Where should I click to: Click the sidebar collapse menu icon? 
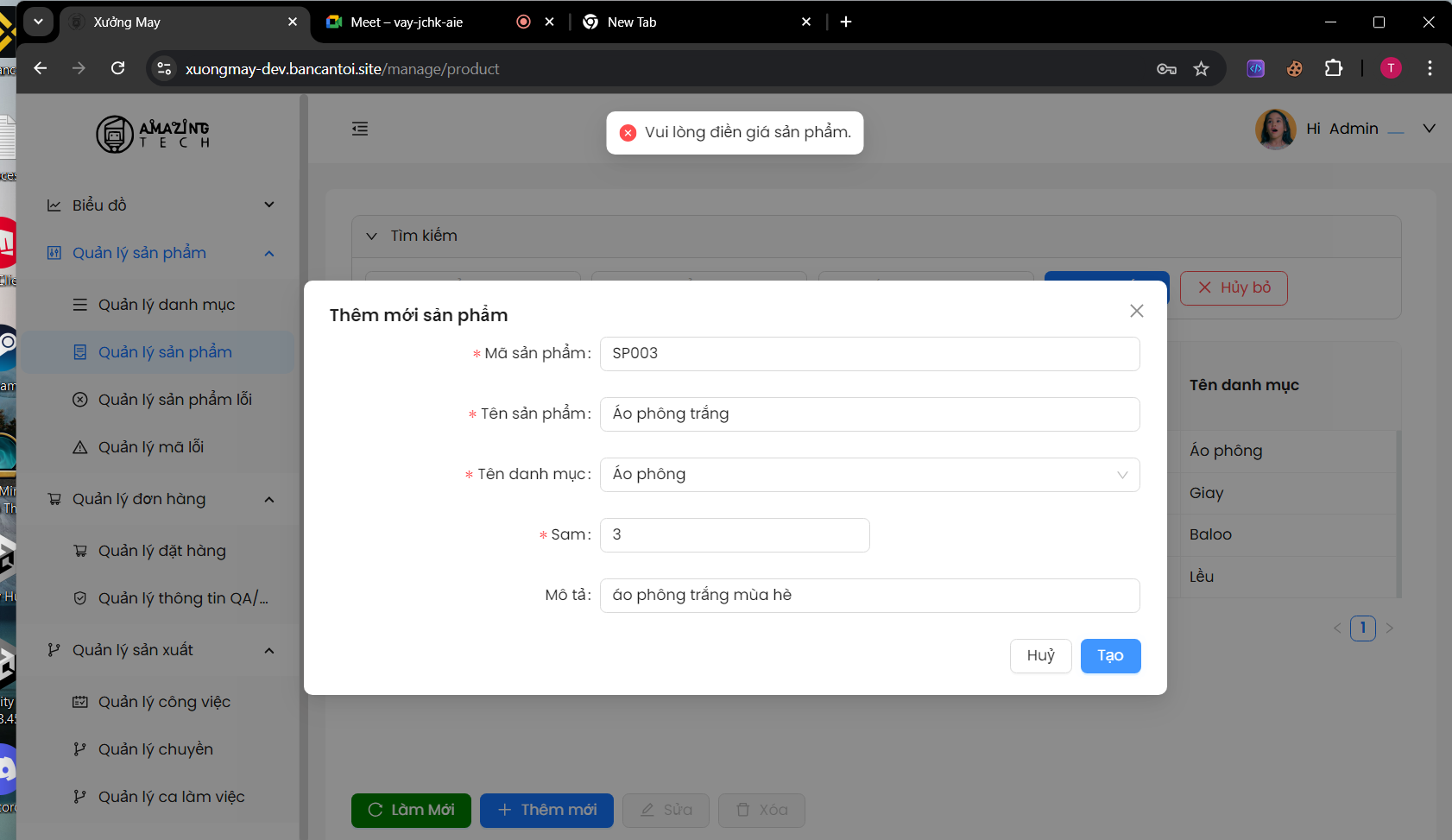(x=360, y=129)
